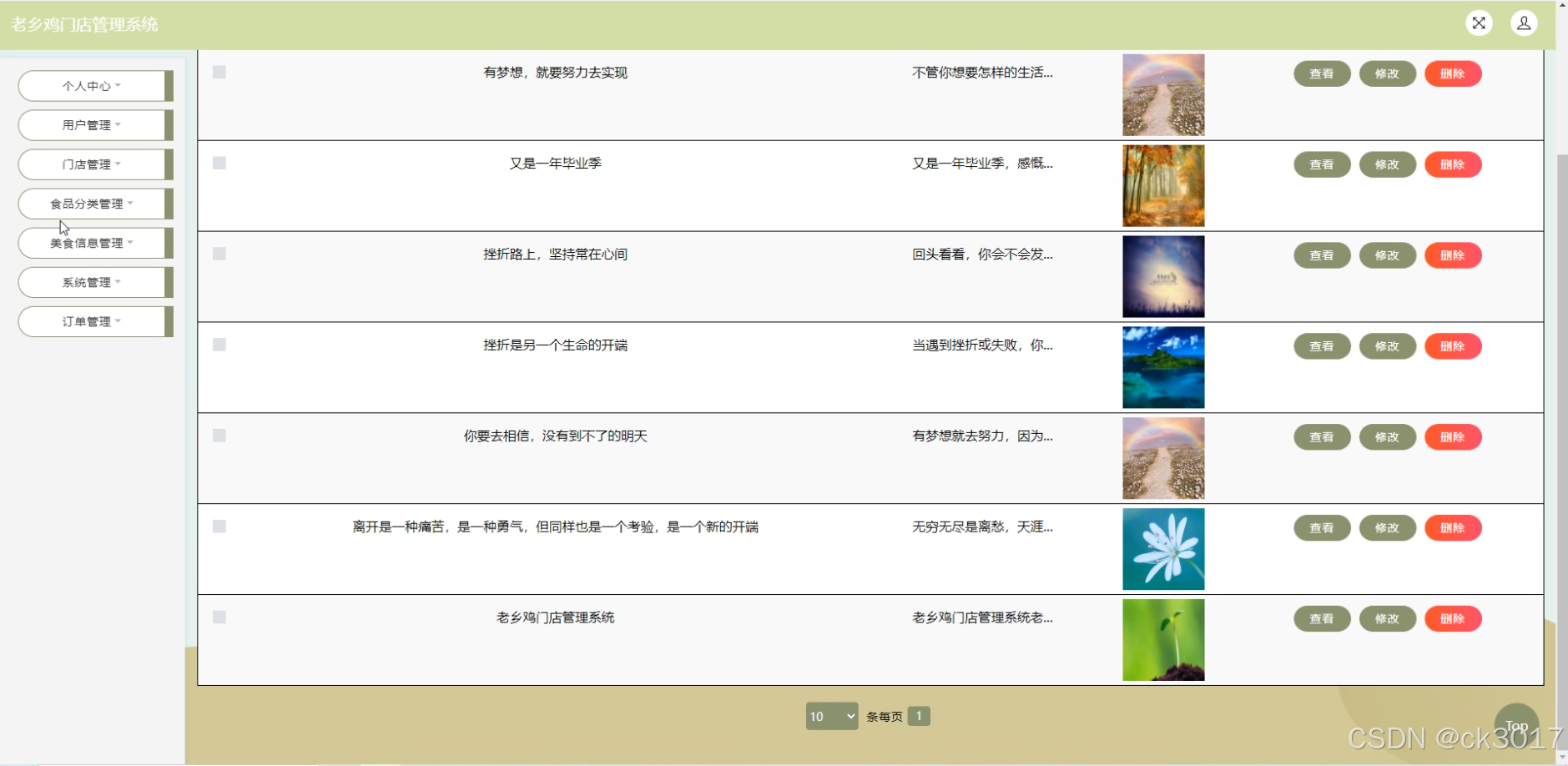Image resolution: width=1568 pixels, height=766 pixels.
Task: Open rainbow path thumbnail in 有梦想 row
Action: [1163, 95]
